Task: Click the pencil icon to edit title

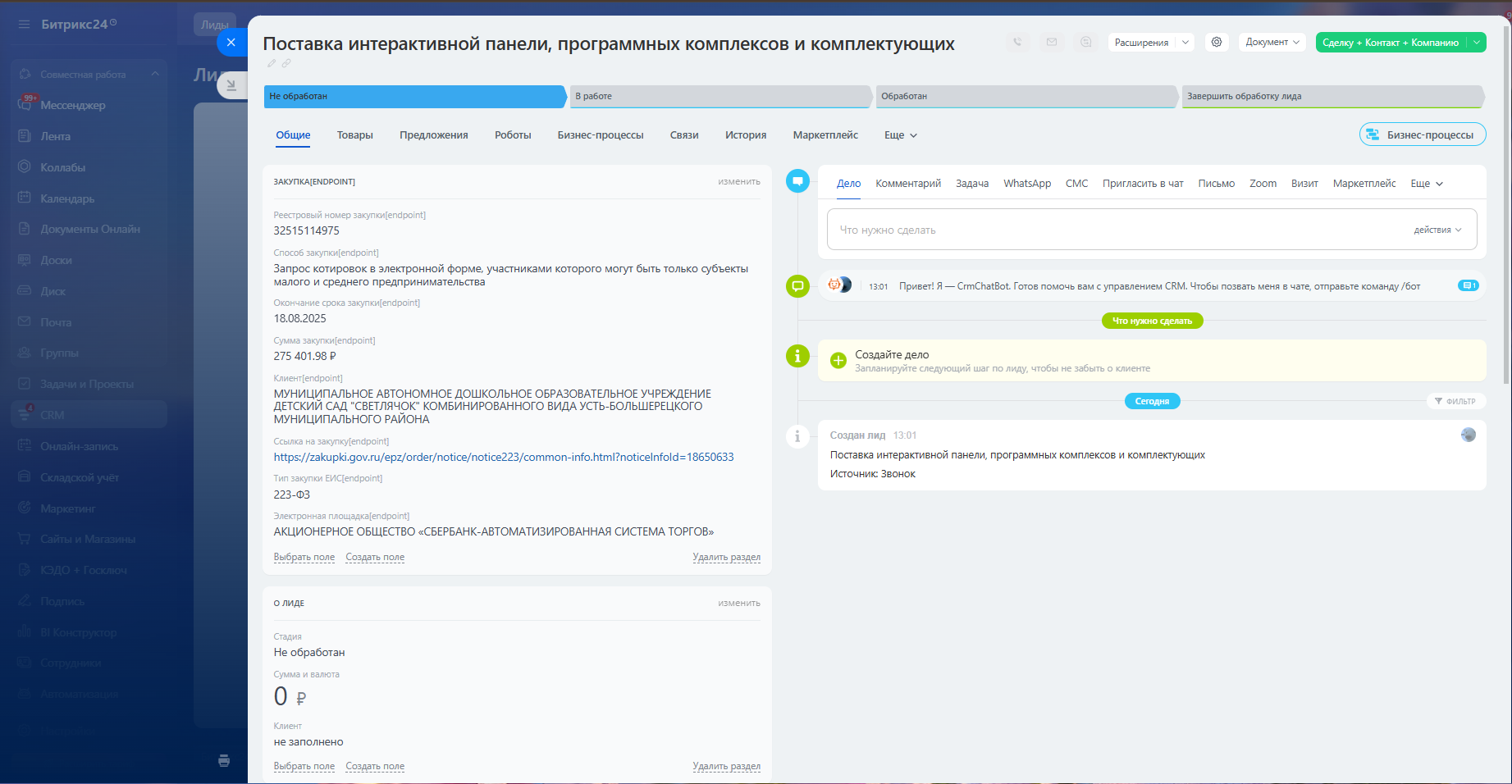Action: pyautogui.click(x=272, y=63)
